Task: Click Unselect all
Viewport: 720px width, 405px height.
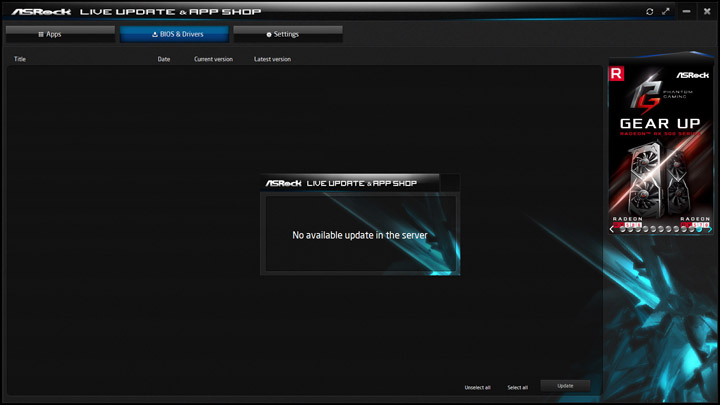Action: click(x=478, y=388)
